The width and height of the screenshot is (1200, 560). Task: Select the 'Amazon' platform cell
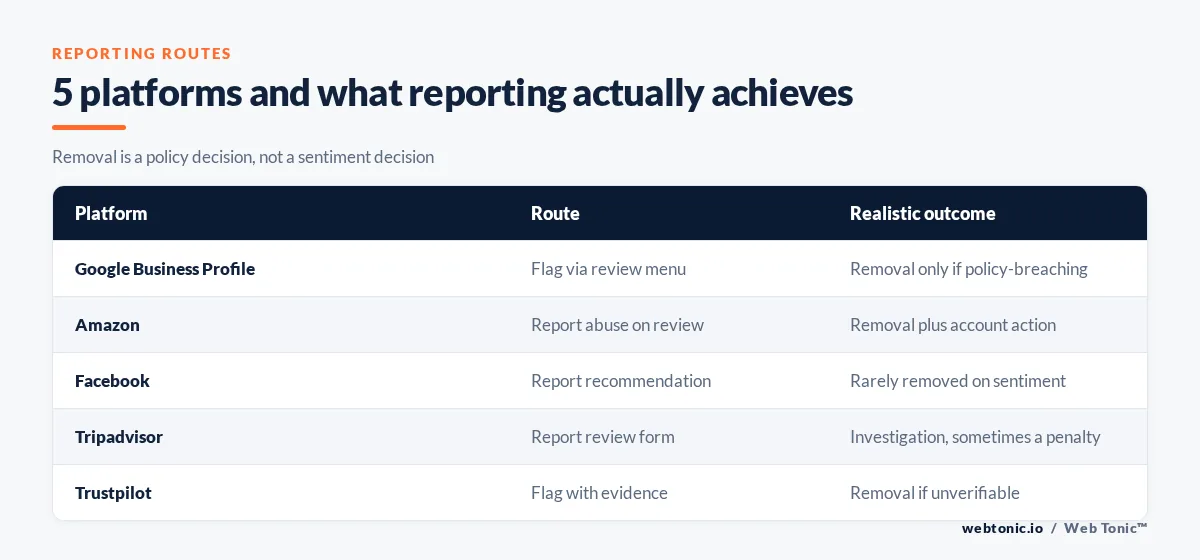click(x=107, y=325)
